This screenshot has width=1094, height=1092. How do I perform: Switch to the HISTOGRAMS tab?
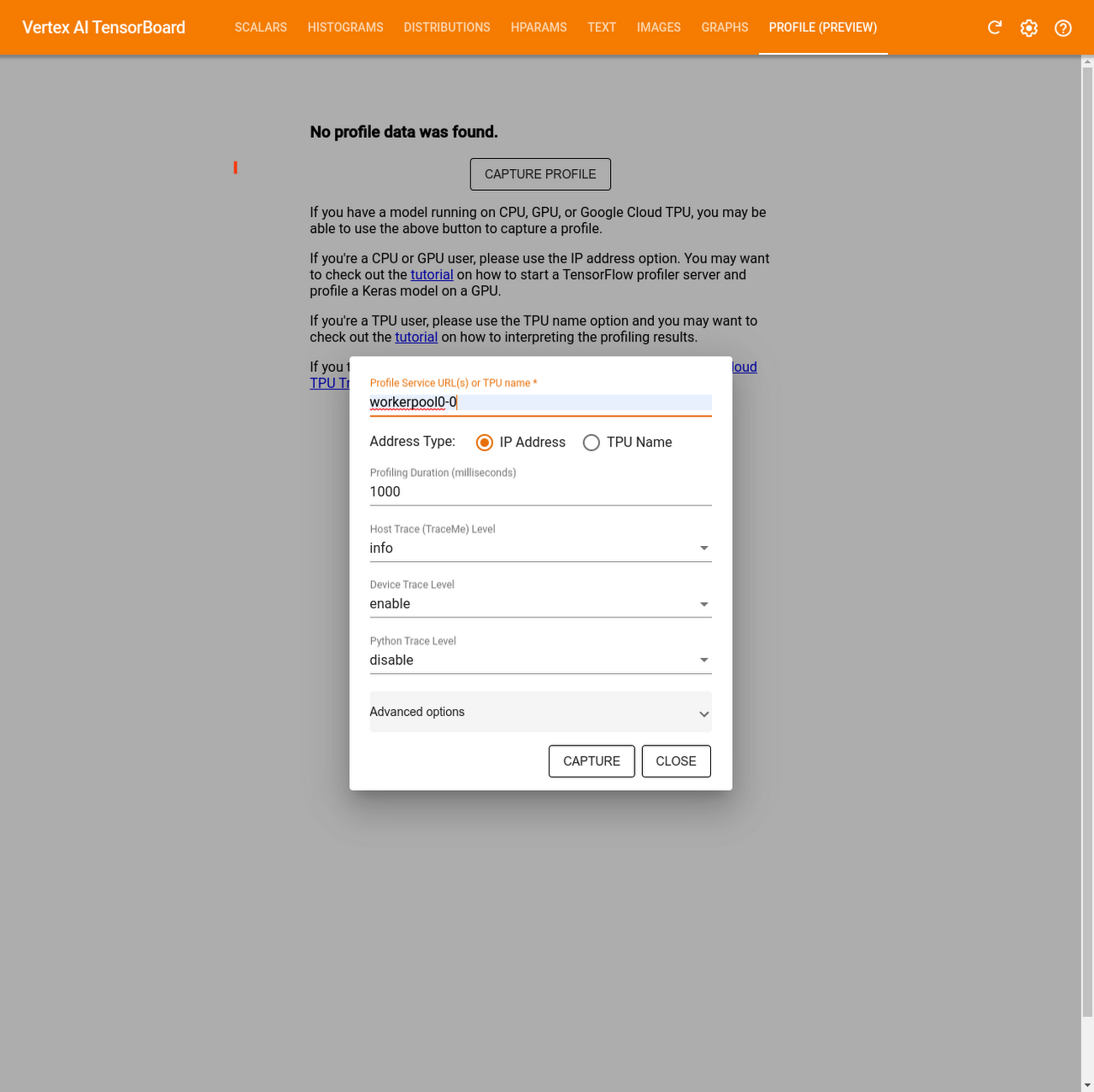coord(345,28)
